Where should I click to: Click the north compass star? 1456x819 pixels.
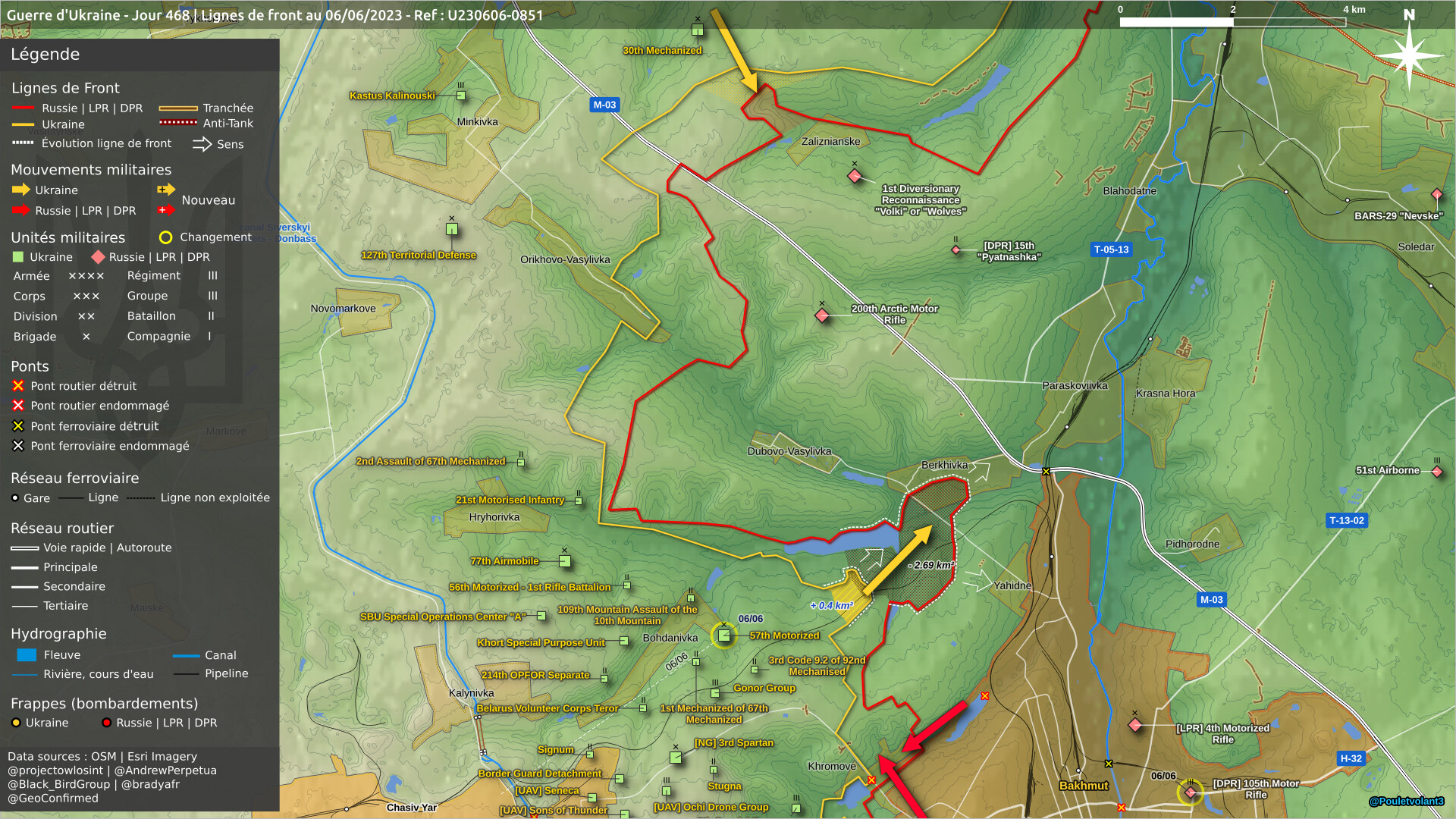click(1409, 55)
